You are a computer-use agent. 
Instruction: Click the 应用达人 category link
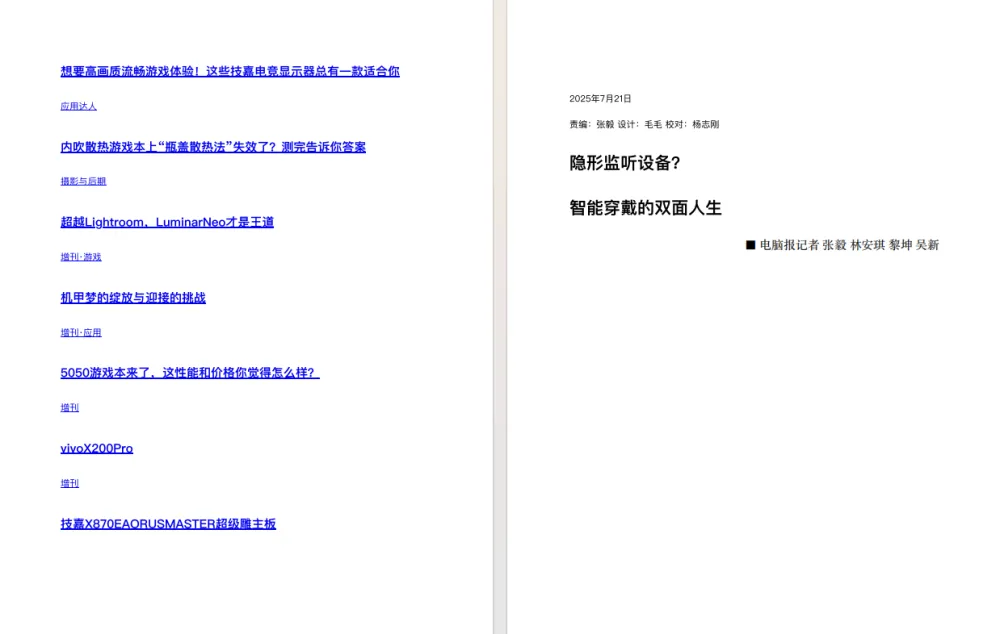(78, 106)
